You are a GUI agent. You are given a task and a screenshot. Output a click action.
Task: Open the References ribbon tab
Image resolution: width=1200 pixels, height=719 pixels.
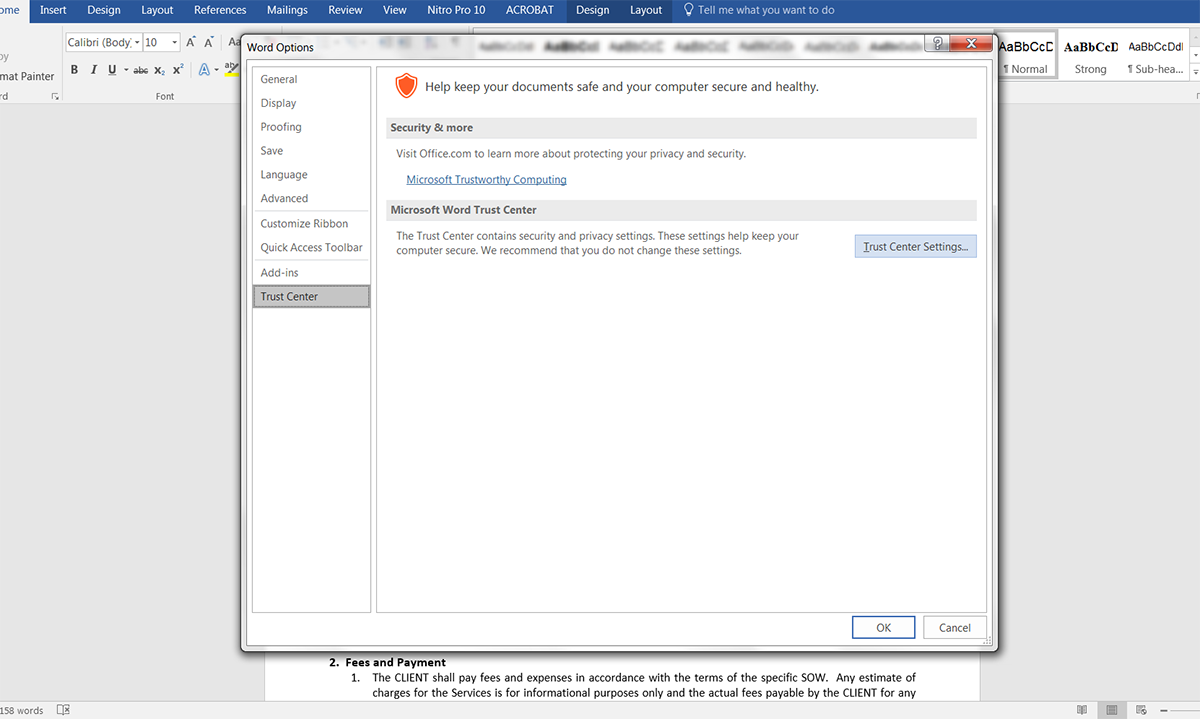click(x=220, y=10)
